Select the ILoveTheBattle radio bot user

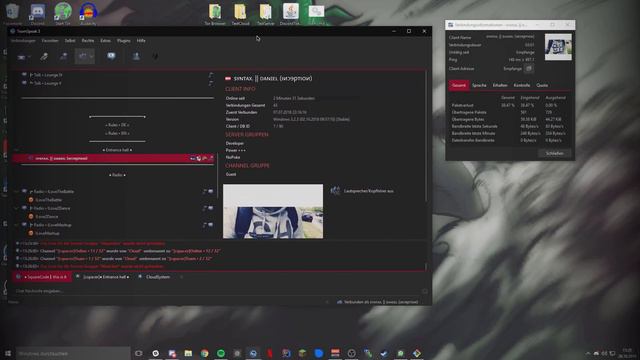[x=49, y=200]
